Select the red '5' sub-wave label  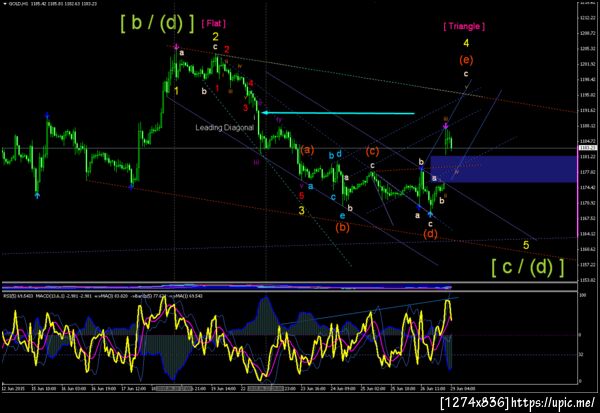coord(302,196)
